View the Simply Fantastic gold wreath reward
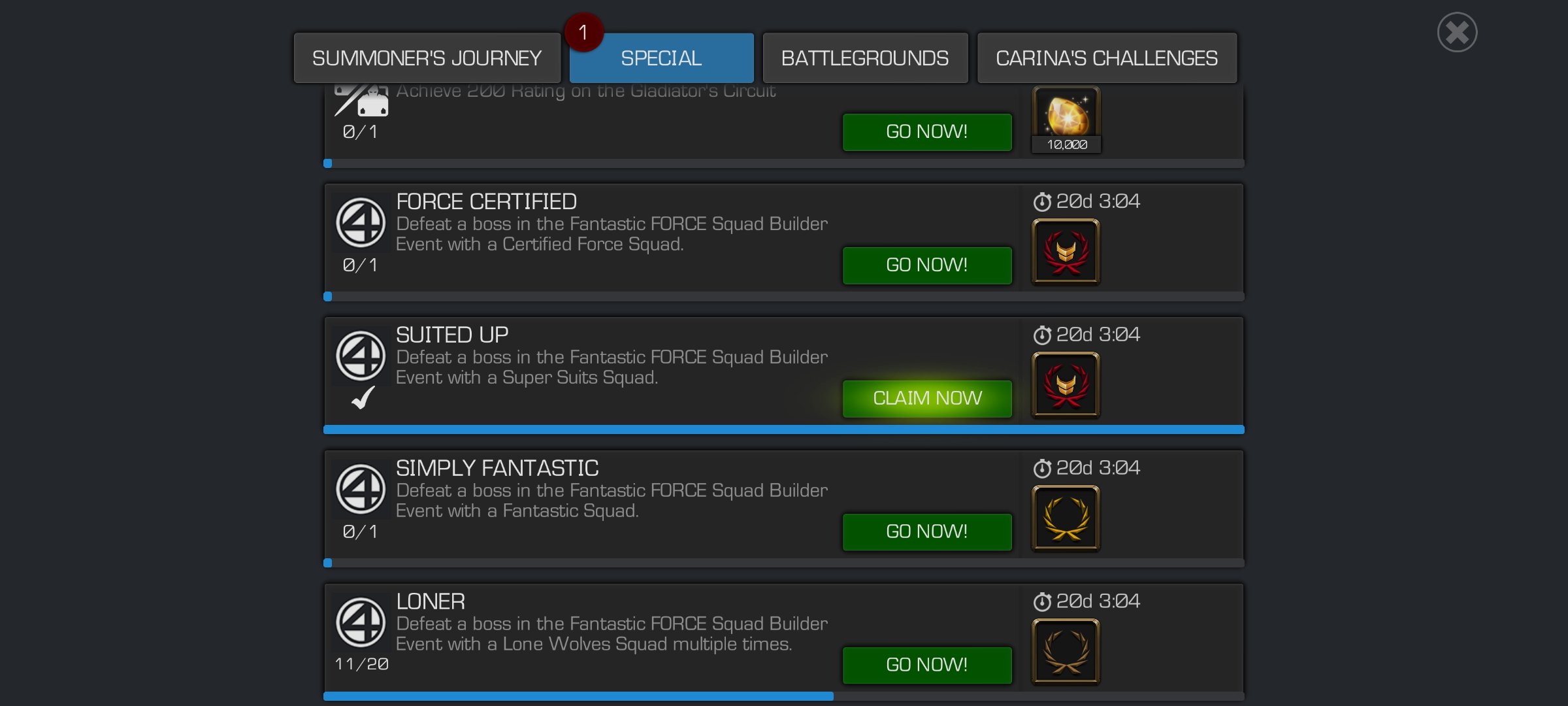1568x706 pixels. point(1066,518)
